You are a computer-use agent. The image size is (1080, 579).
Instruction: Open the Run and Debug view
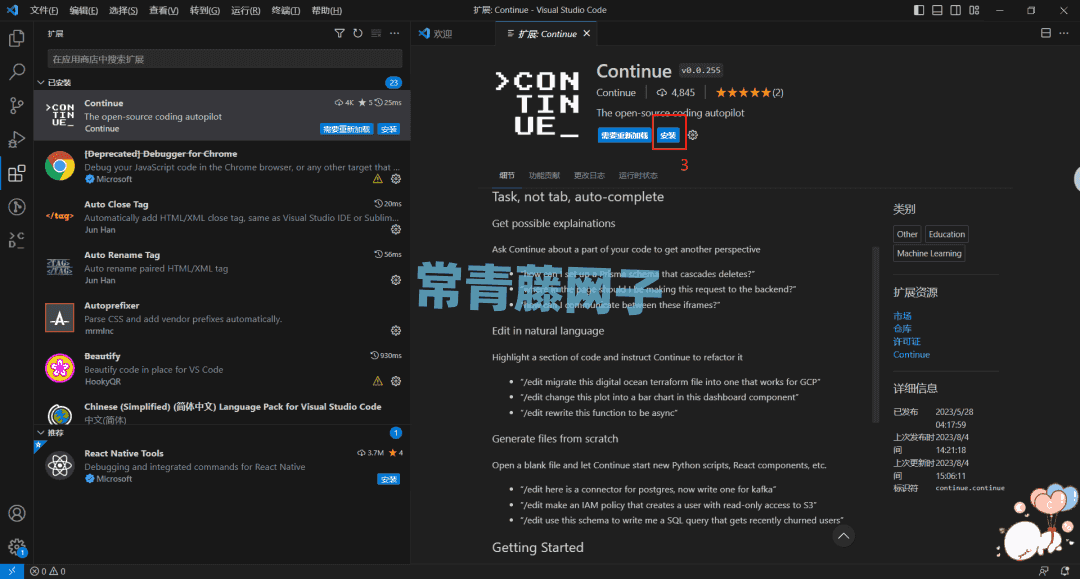17,139
